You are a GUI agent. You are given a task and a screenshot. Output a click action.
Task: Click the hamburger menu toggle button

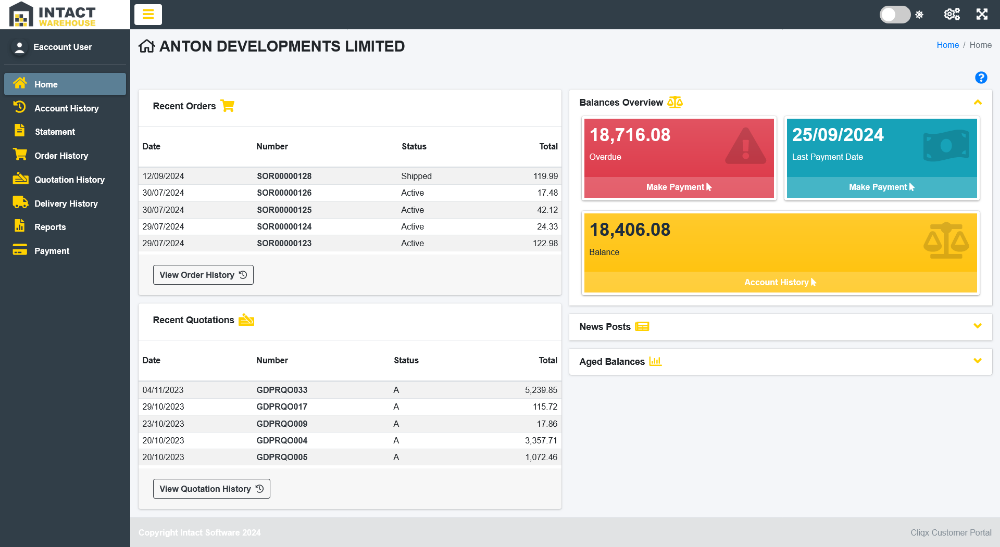click(x=148, y=14)
